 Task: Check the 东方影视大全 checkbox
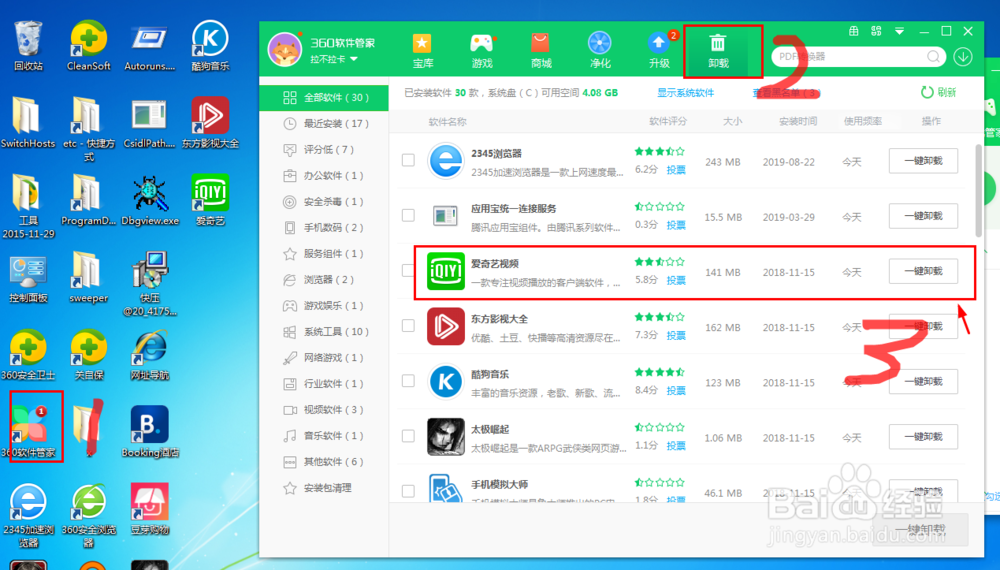point(408,326)
